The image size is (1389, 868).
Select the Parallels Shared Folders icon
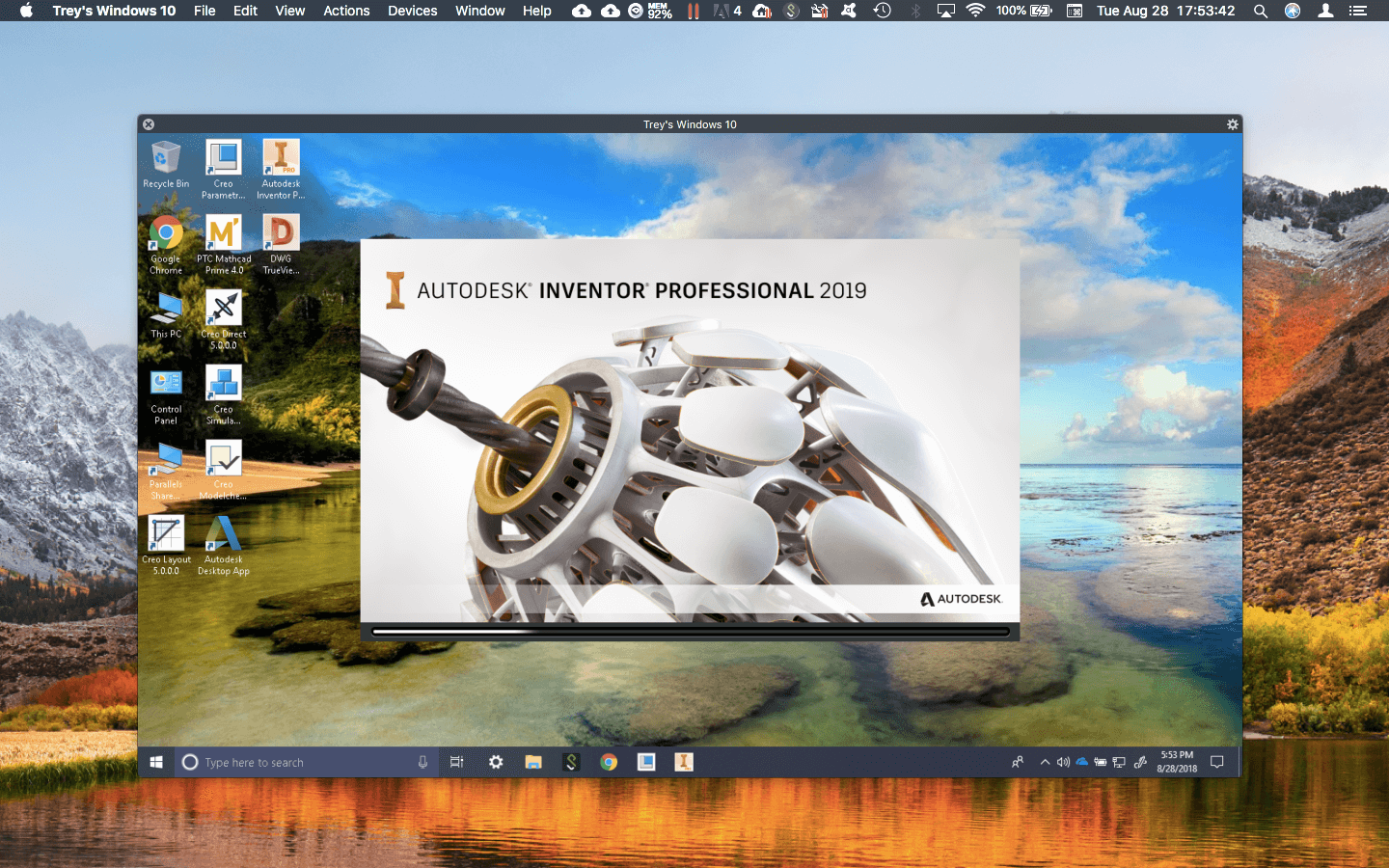click(x=166, y=470)
